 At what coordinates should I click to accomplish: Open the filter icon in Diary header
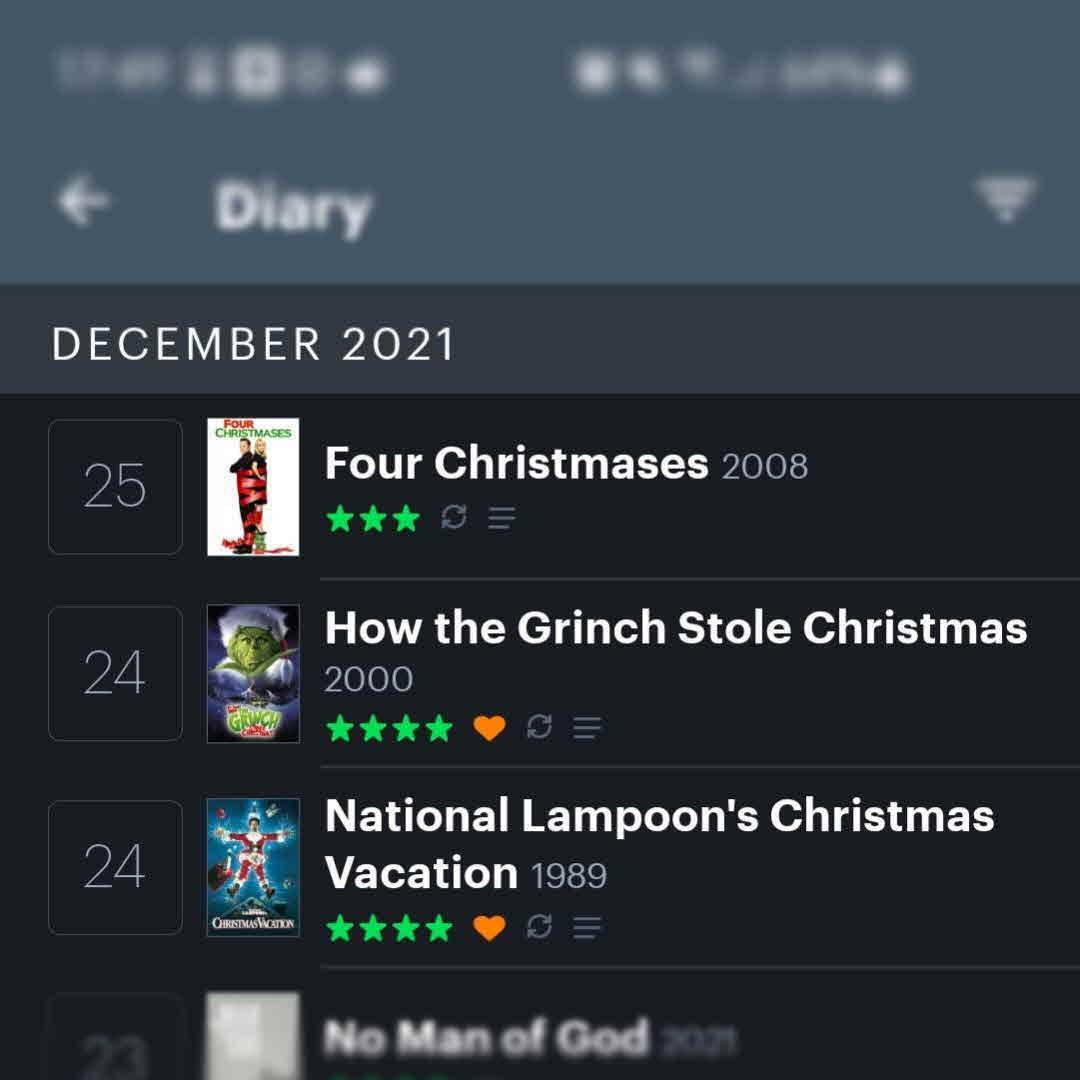[x=1005, y=198]
